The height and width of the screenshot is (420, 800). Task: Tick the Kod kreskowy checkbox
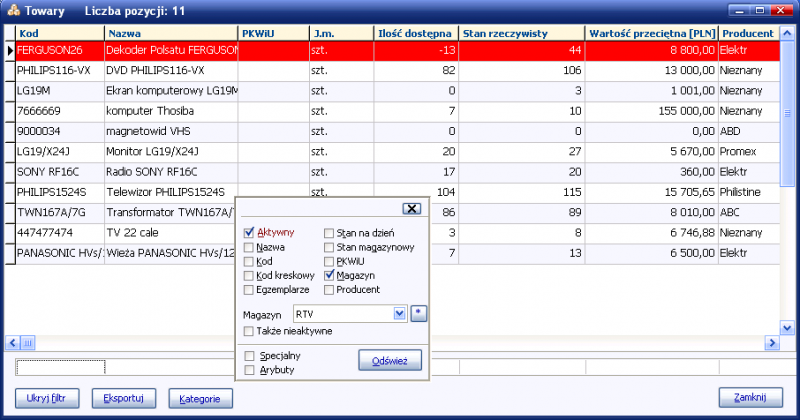(248, 276)
